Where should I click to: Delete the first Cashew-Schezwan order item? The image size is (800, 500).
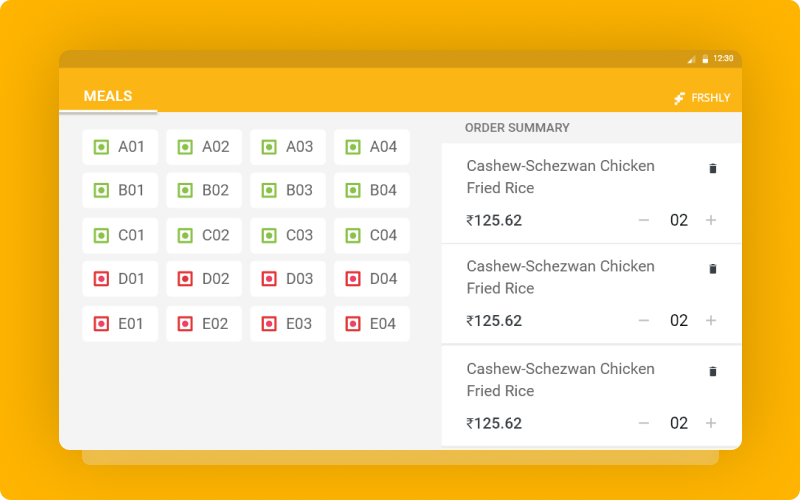713,168
